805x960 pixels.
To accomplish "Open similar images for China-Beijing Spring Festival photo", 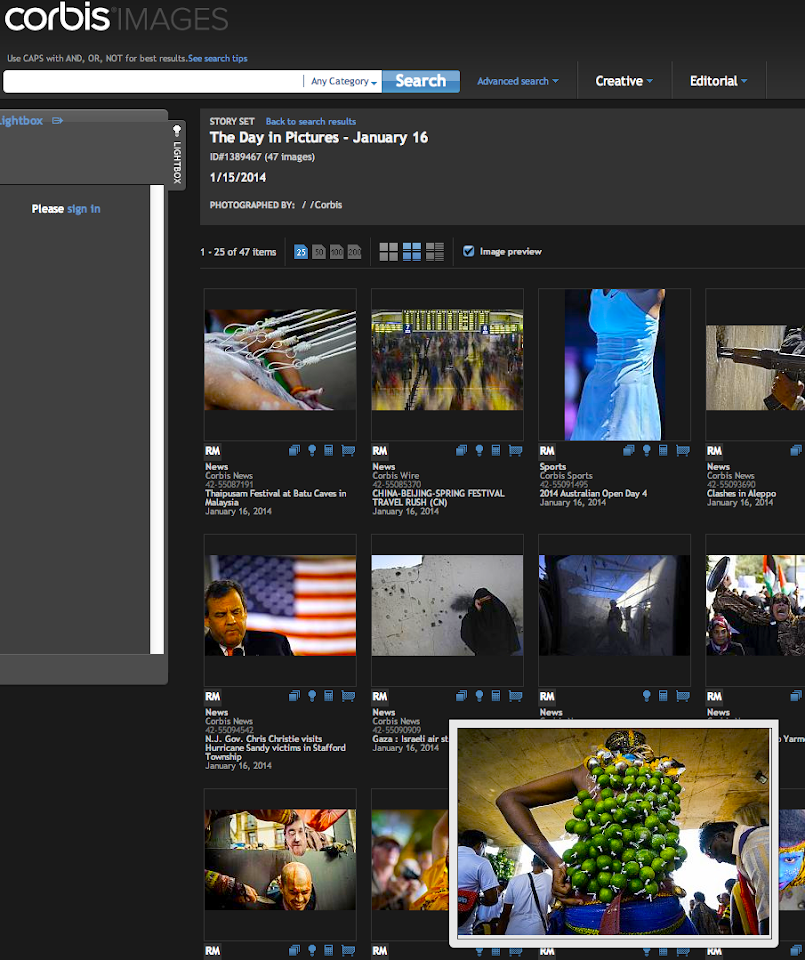I will pyautogui.click(x=462, y=451).
